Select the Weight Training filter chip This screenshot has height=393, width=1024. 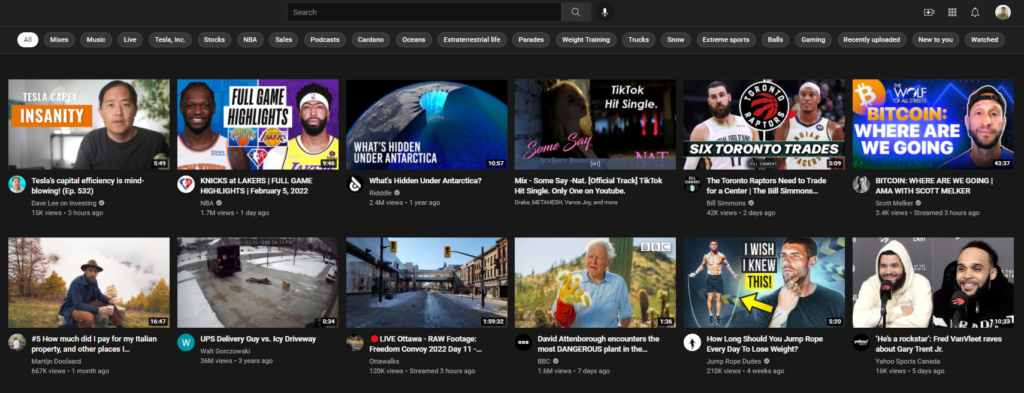pyautogui.click(x=586, y=40)
